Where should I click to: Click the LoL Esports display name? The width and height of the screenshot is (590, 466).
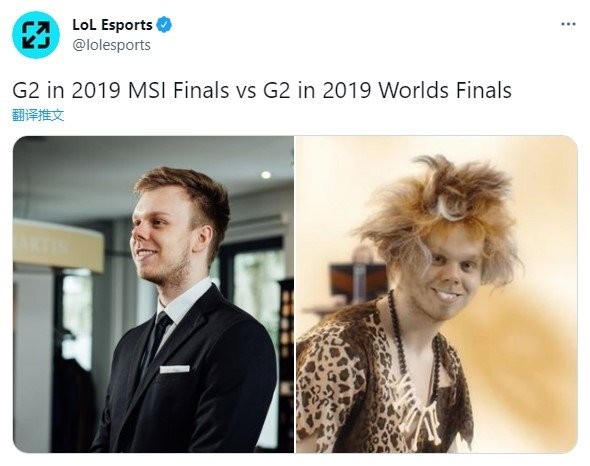(112, 25)
